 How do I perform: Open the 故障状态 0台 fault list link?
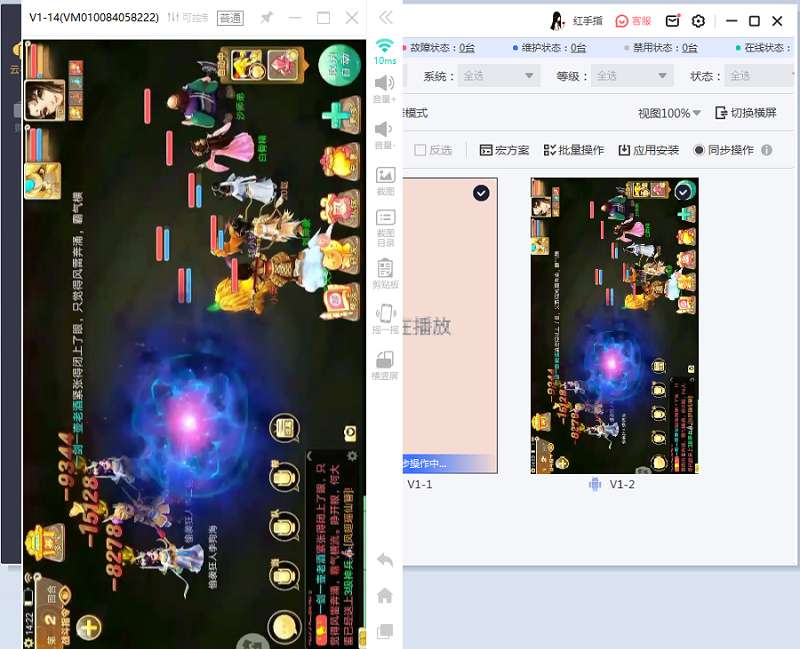coord(466,46)
